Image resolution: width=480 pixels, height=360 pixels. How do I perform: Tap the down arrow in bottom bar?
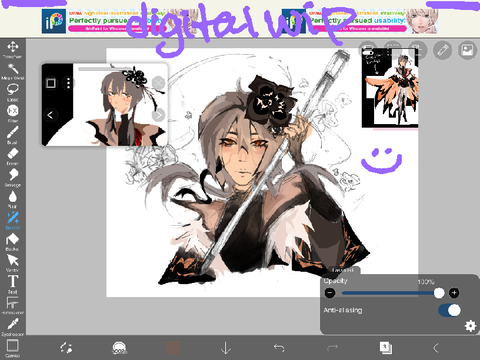tap(226, 348)
